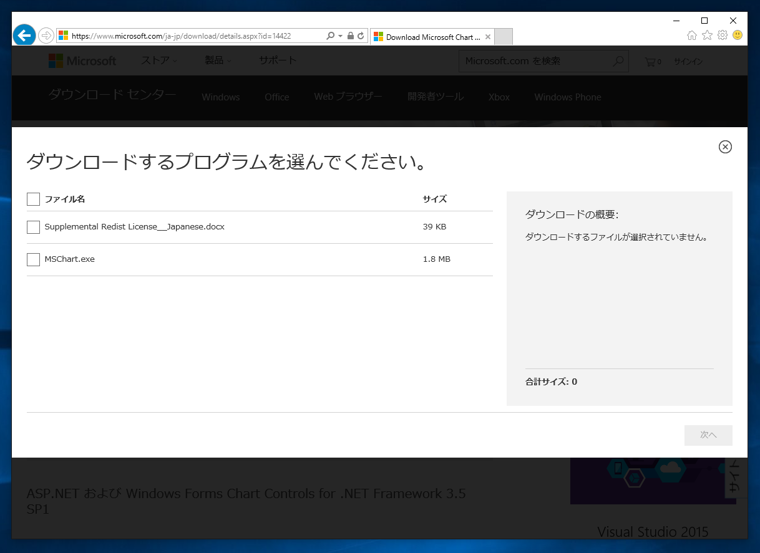Close the download dialog with X circle
This screenshot has height=553, width=760.
(x=725, y=147)
